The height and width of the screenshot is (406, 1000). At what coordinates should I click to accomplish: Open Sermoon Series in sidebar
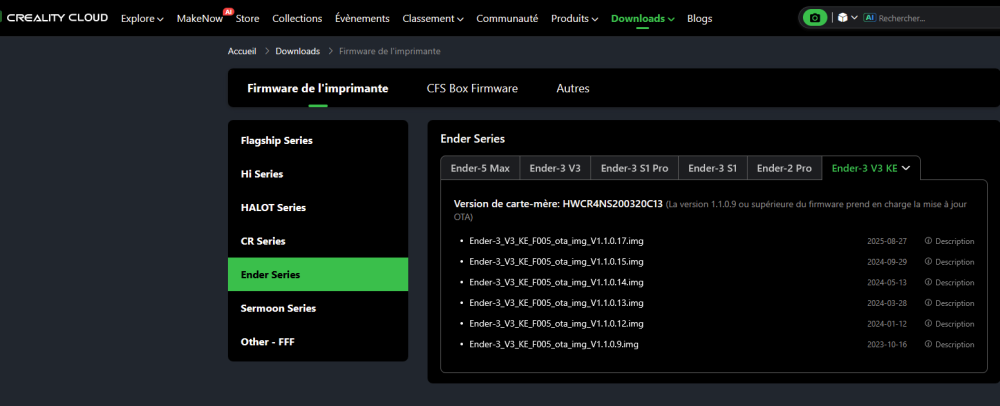[318, 308]
